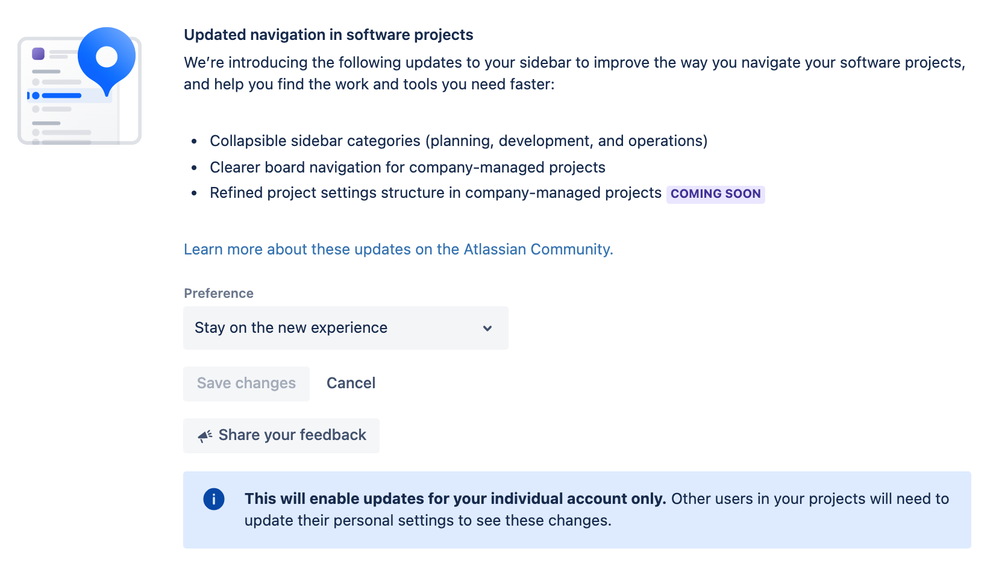Image resolution: width=999 pixels, height=580 pixels.
Task: Click the Cancel button
Action: click(351, 383)
